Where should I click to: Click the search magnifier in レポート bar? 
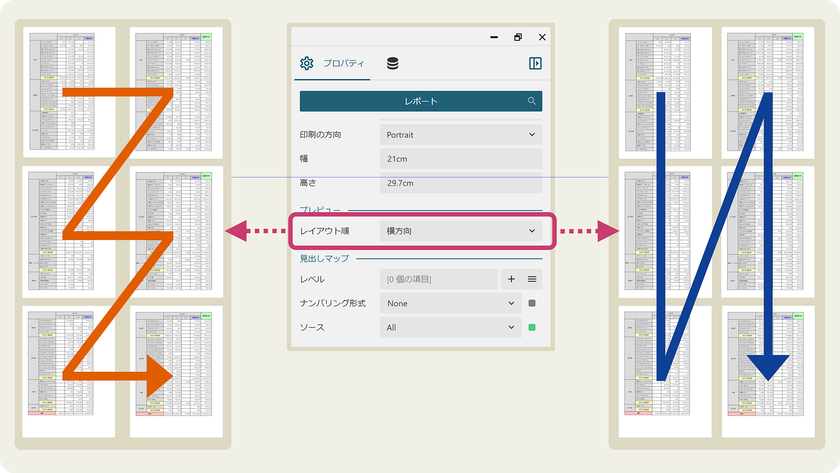tap(531, 101)
